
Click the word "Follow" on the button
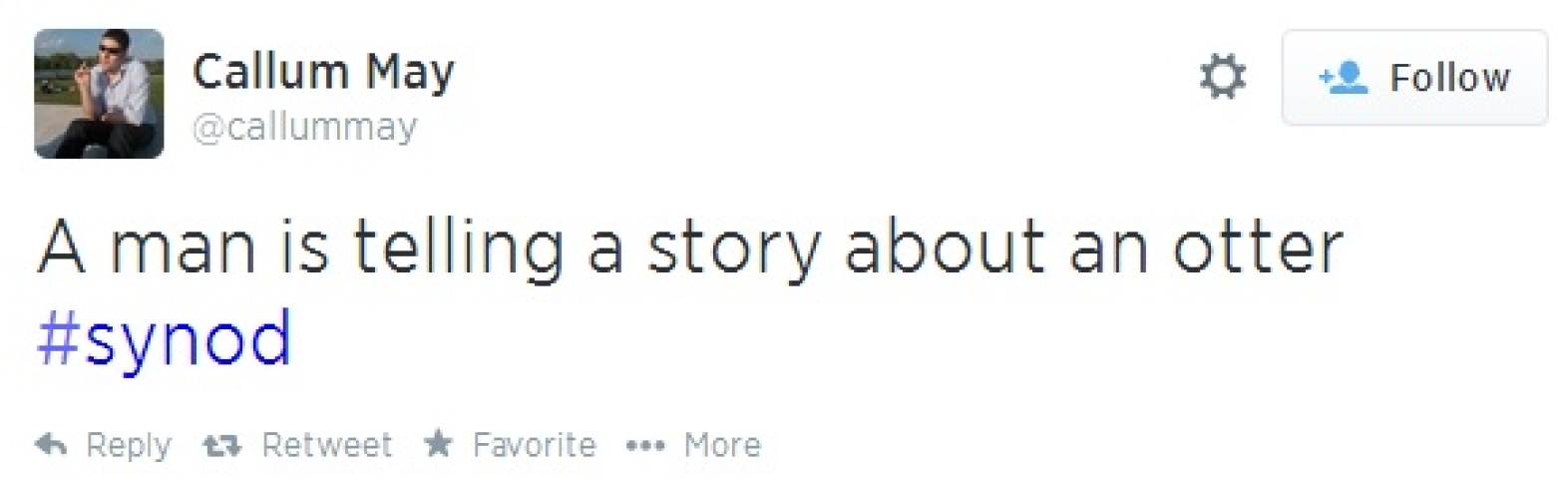point(1450,78)
